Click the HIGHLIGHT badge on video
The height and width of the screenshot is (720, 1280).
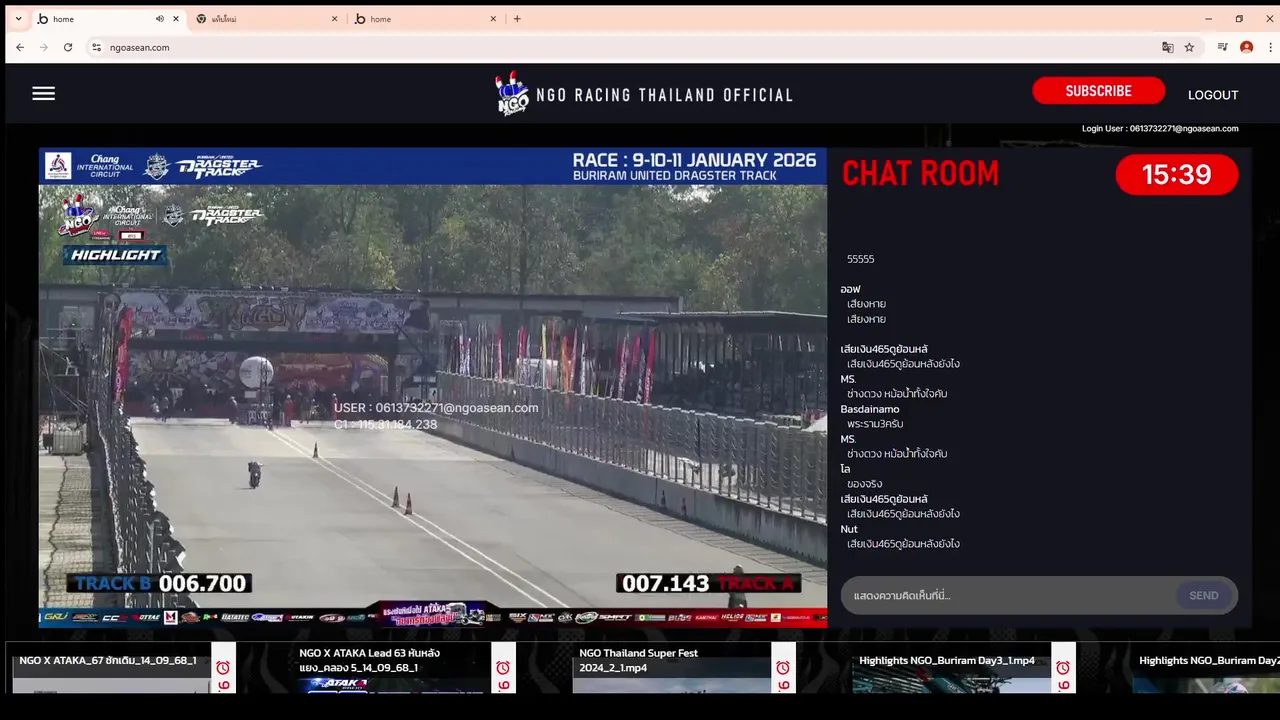click(115, 255)
